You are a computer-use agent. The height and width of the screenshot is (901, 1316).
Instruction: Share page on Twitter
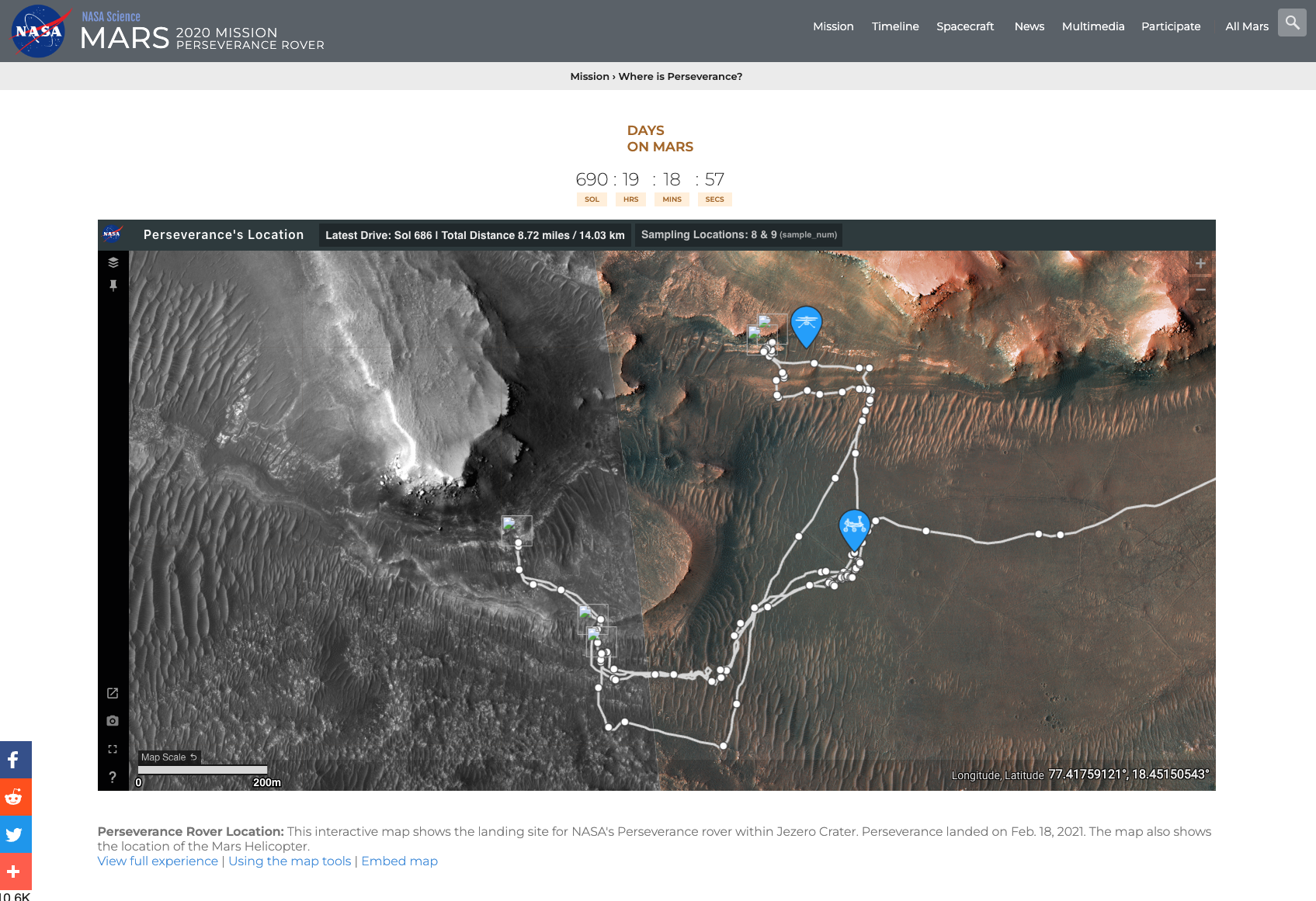tap(16, 834)
